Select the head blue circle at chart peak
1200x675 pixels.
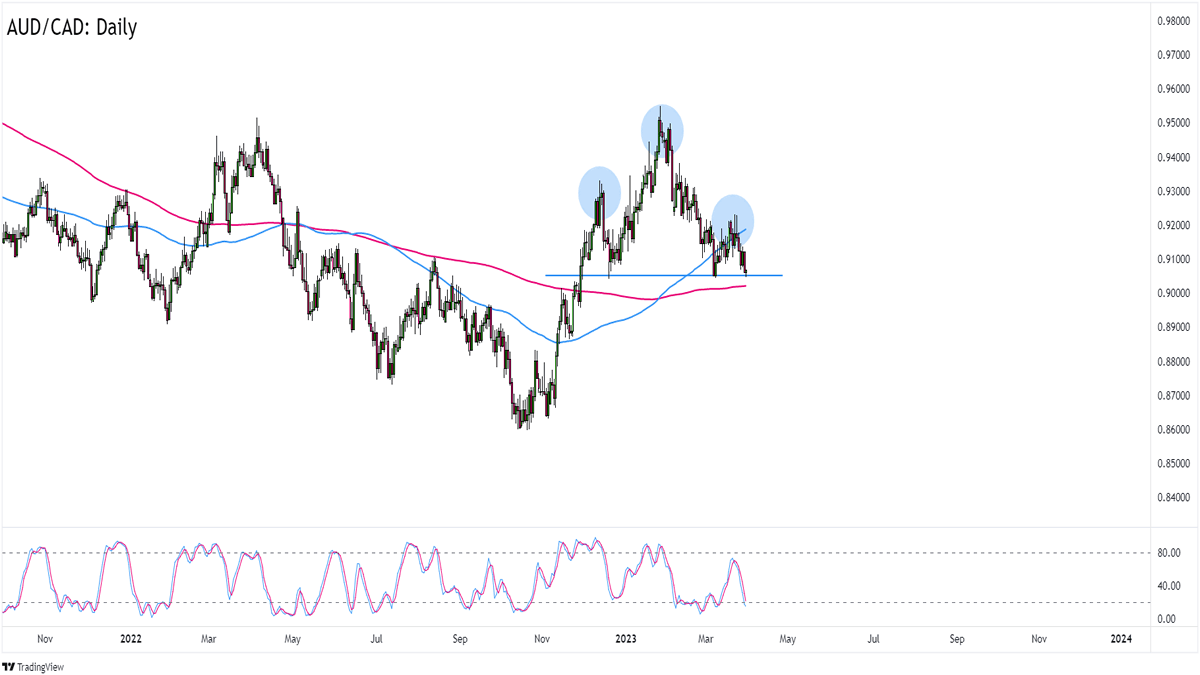pyautogui.click(x=662, y=129)
